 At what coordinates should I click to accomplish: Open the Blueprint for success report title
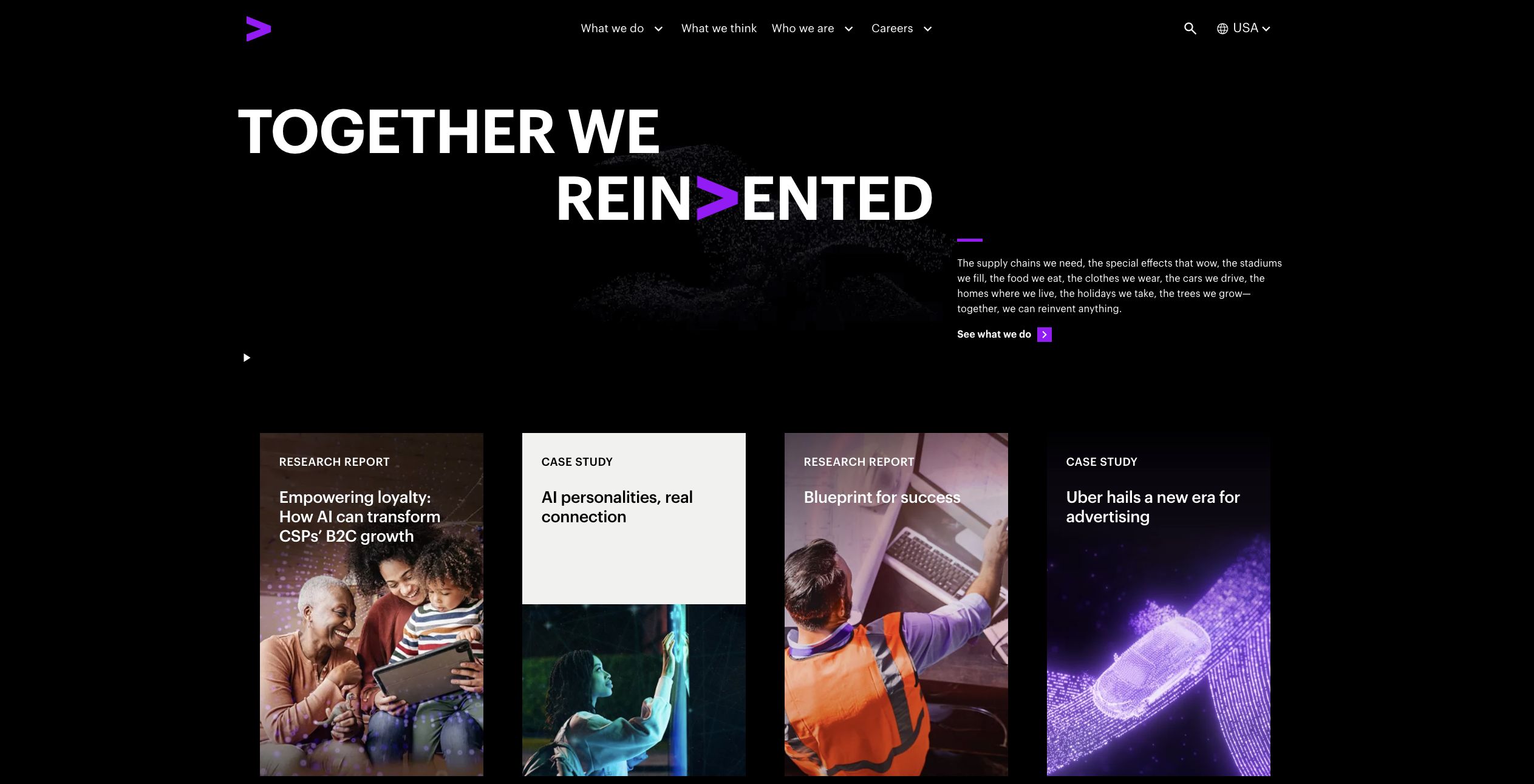click(882, 497)
